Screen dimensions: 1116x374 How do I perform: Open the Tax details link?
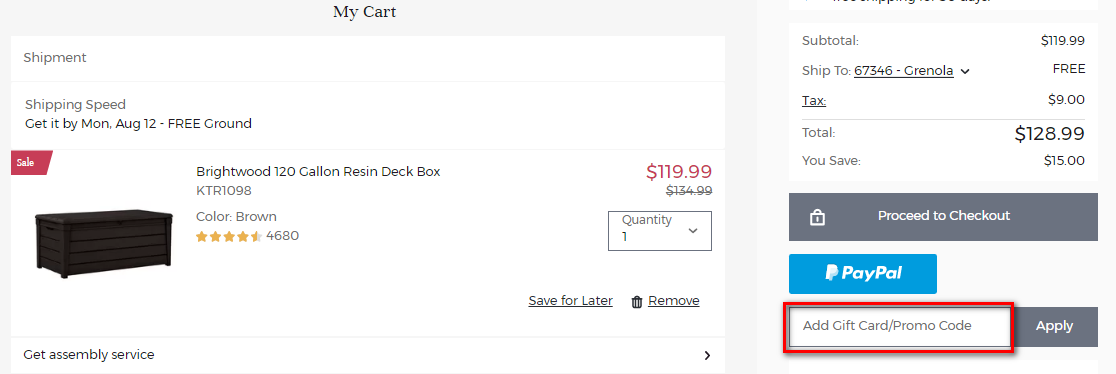[x=814, y=100]
